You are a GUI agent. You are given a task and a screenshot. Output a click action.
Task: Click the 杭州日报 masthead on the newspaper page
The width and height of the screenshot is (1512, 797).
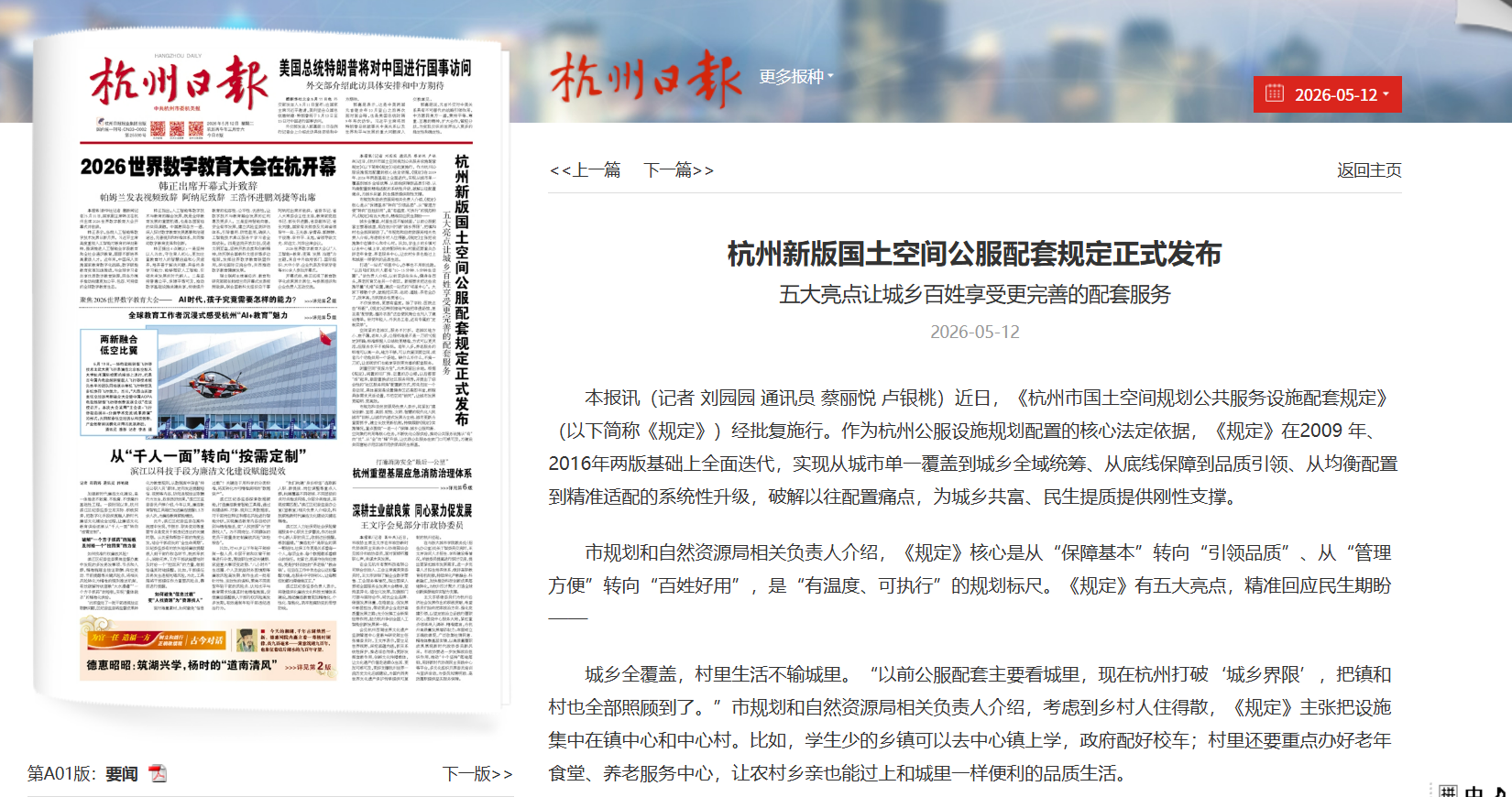coord(179,82)
